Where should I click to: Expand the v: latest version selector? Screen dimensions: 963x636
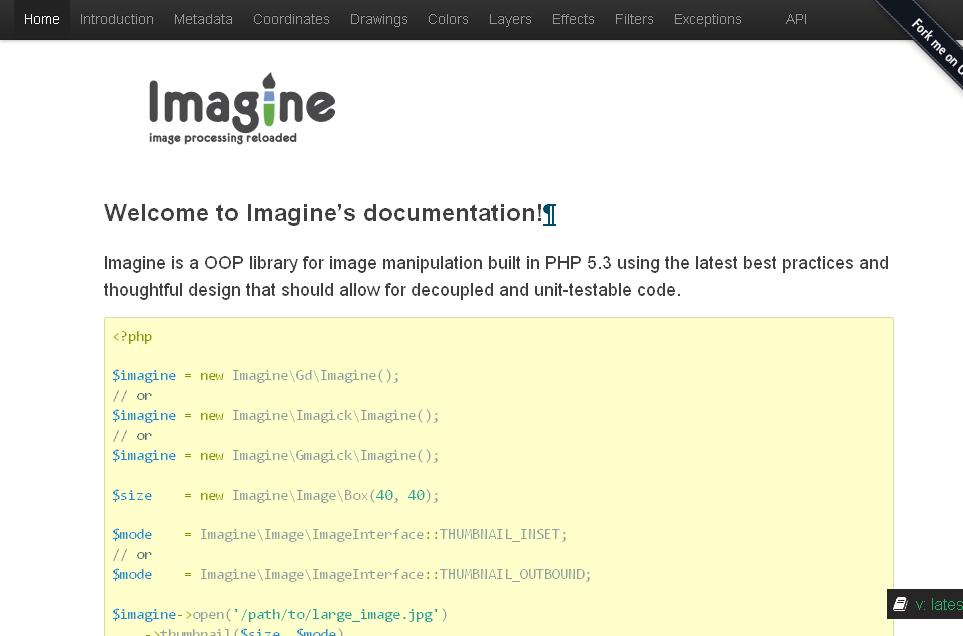pos(926,604)
